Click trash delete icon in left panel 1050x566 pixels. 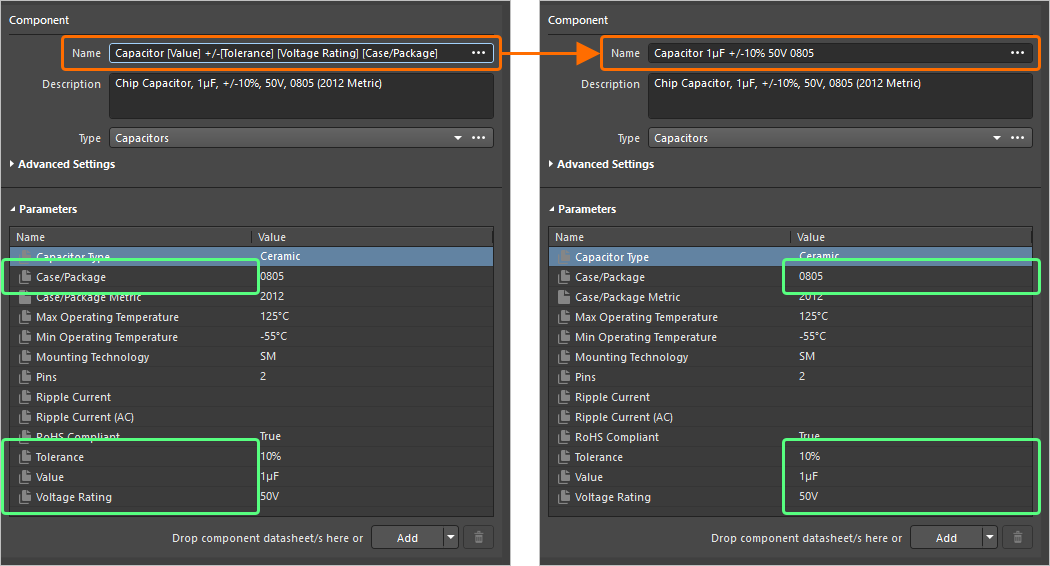pos(478,537)
